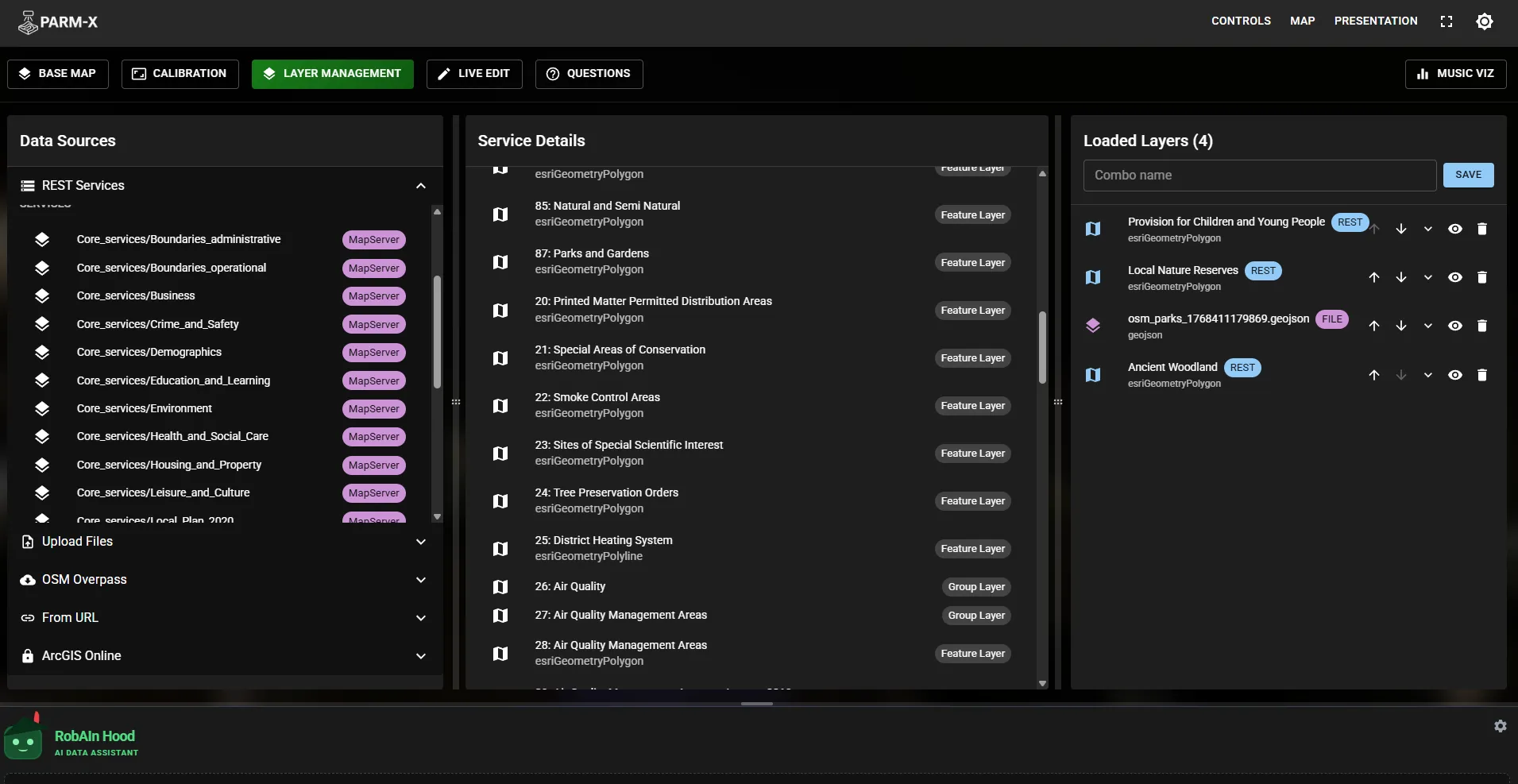
Task: Toggle visibility of osm_parks geojson layer
Action: [1455, 326]
